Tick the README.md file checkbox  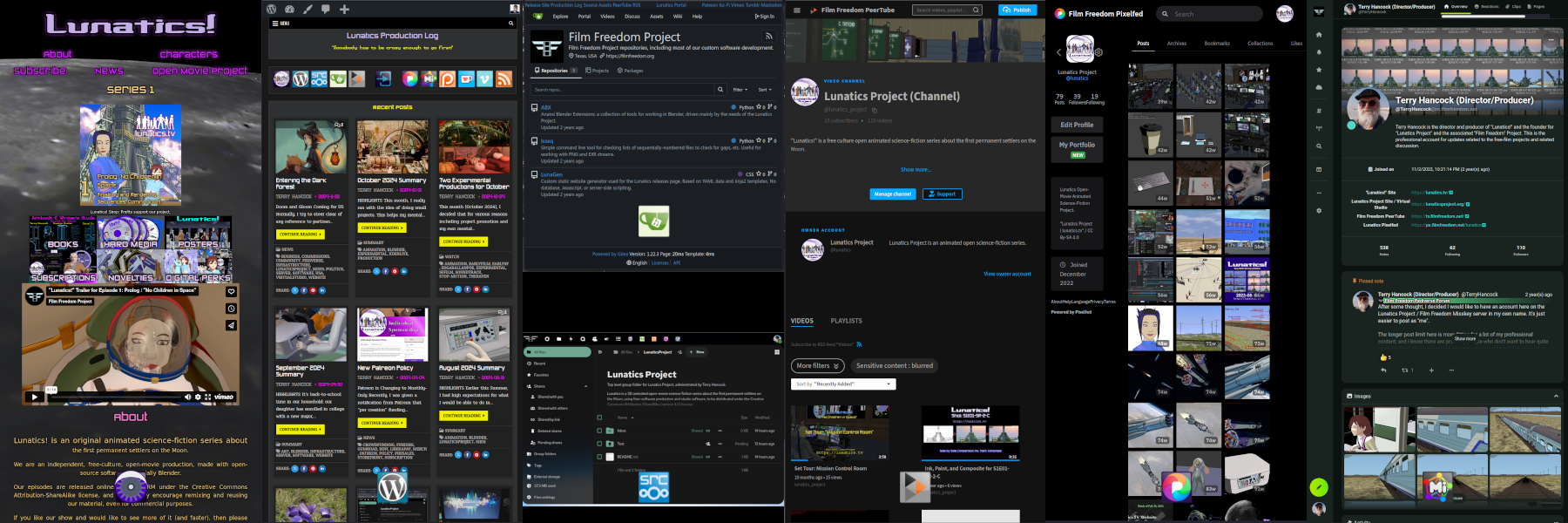pos(599,457)
